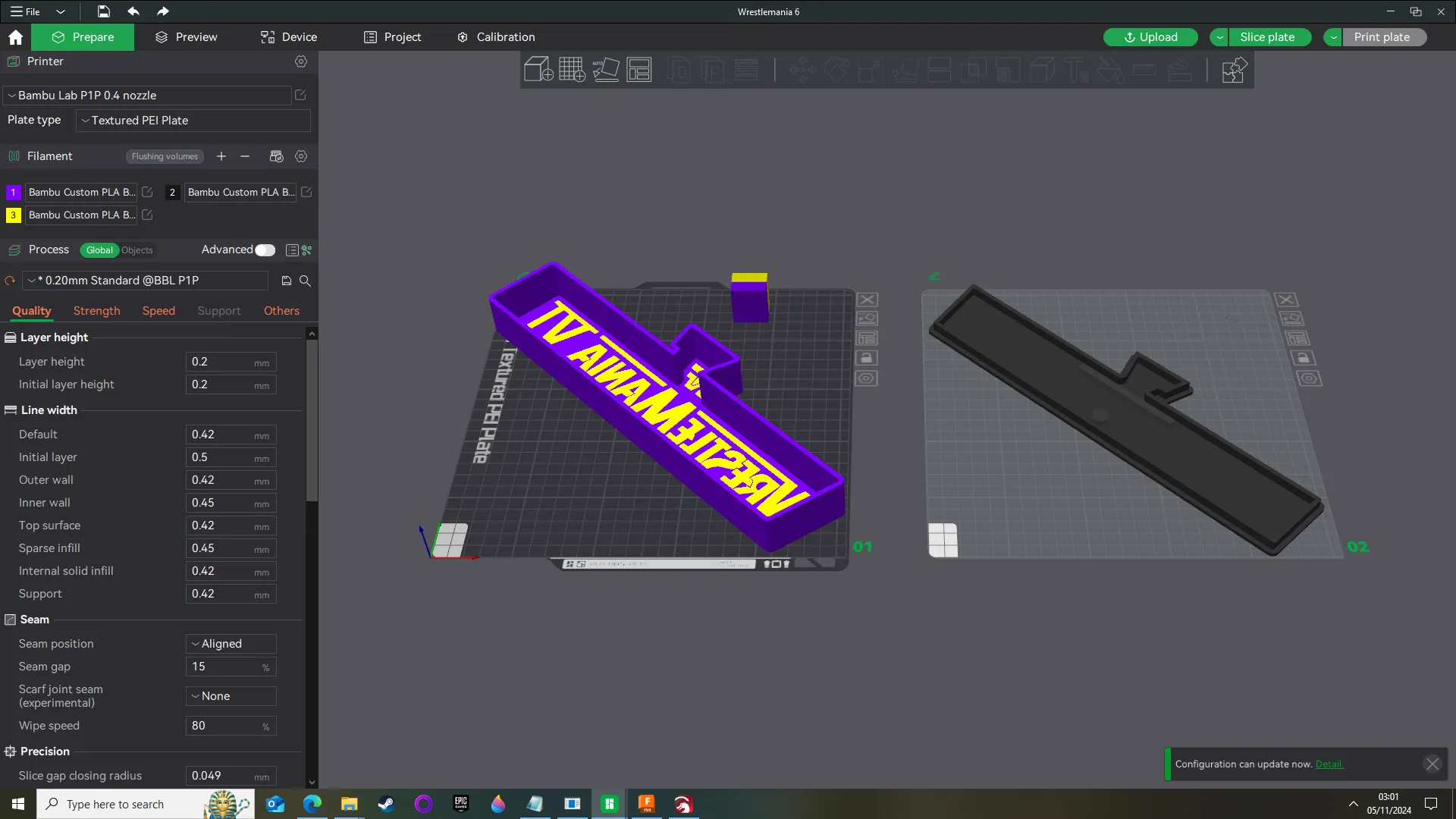Redo the last action
Image resolution: width=1456 pixels, height=819 pixels.
(162, 11)
